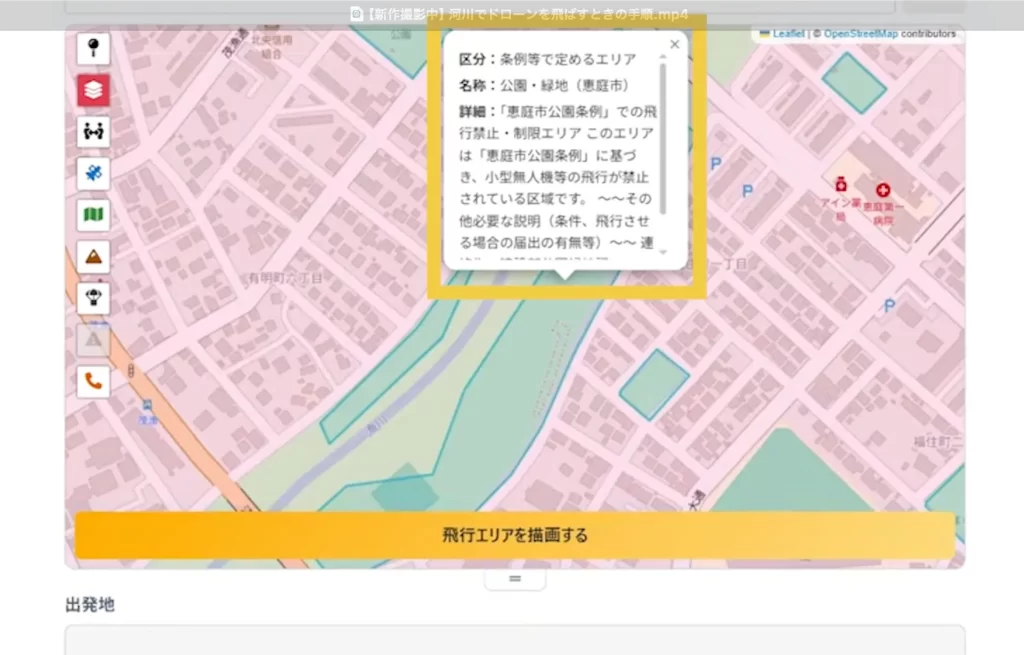Click the アイン薬局 pharmacy marker
1024x655 pixels.
[x=840, y=185]
